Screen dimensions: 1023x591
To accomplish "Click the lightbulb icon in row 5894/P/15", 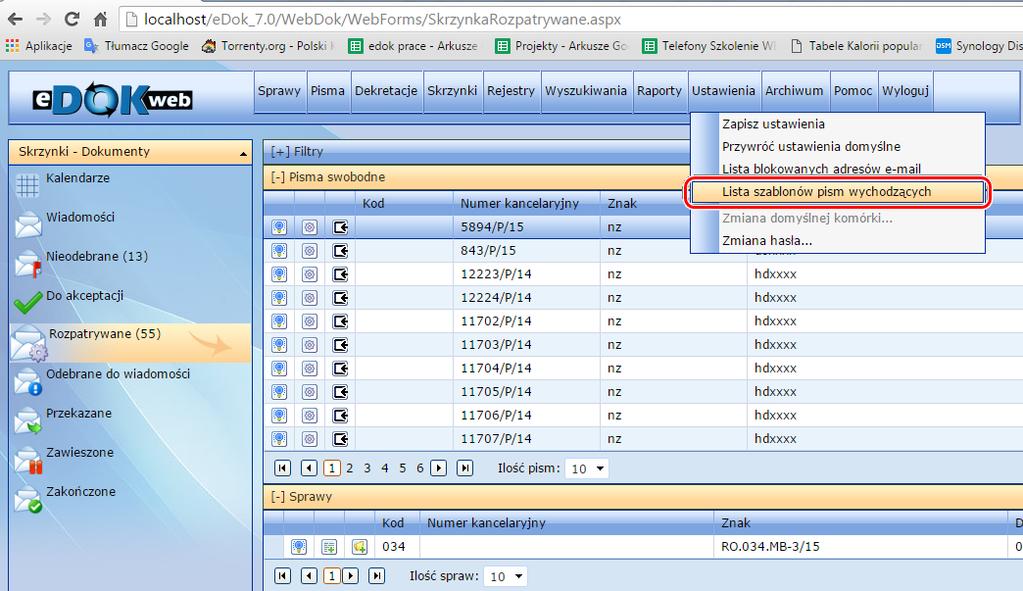I will 279,227.
